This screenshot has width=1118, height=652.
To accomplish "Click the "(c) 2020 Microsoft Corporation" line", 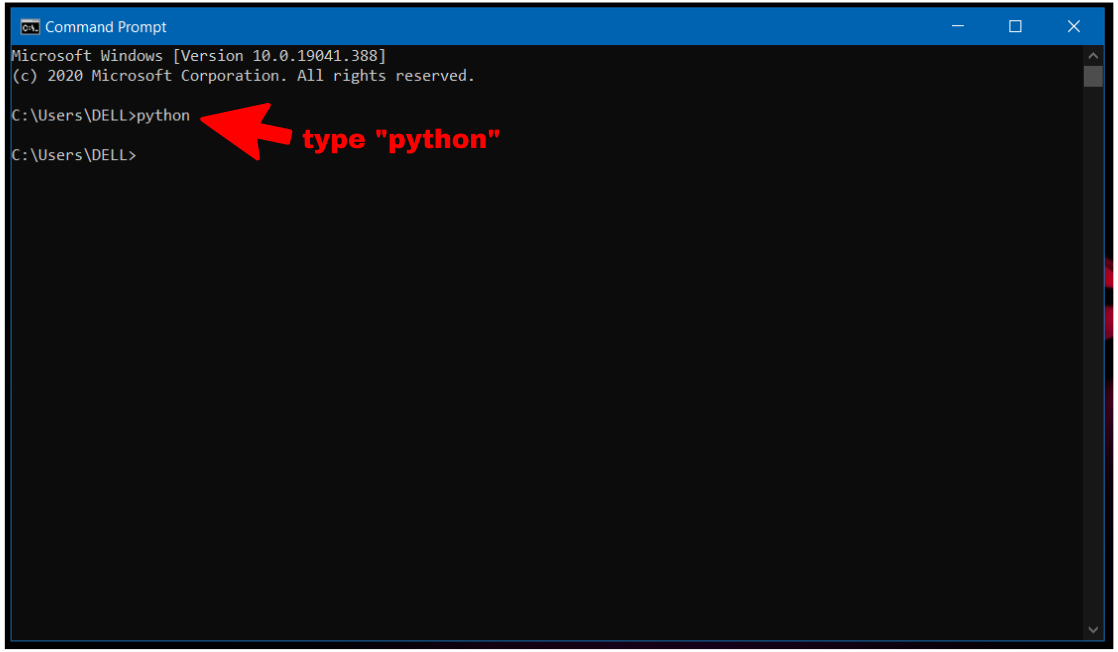I will (x=243, y=76).
